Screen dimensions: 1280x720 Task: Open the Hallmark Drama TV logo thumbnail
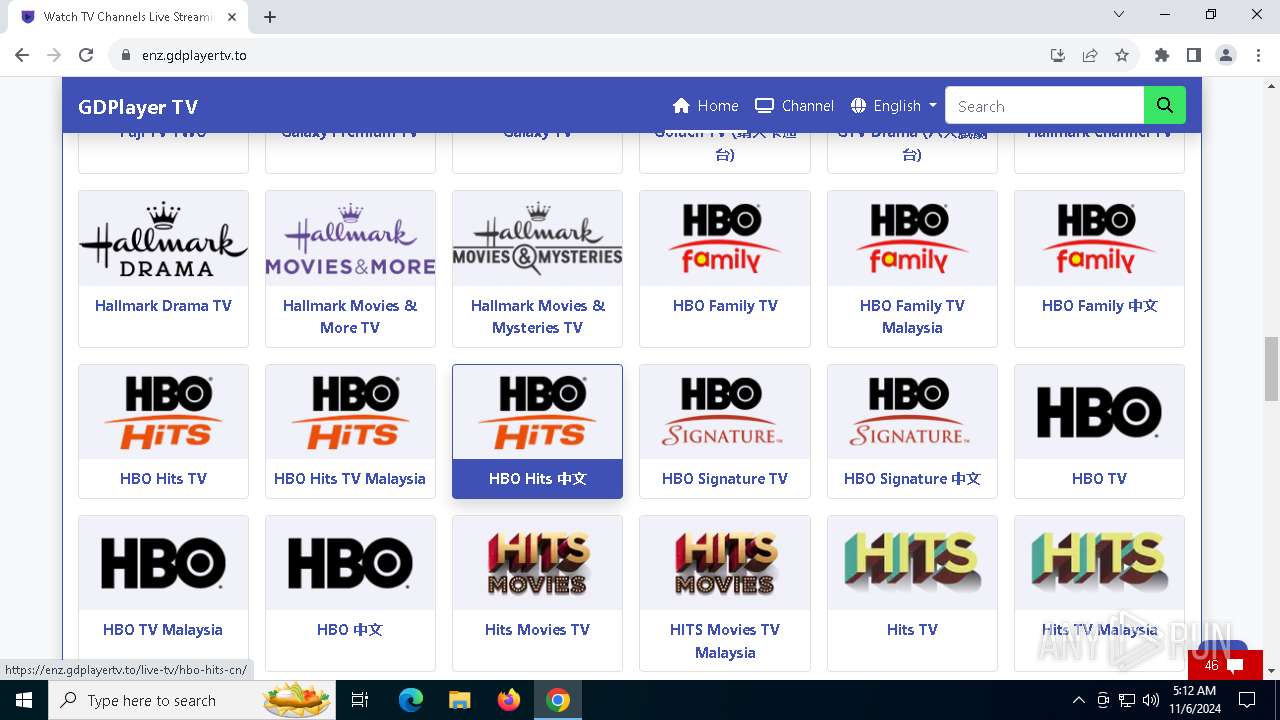163,239
